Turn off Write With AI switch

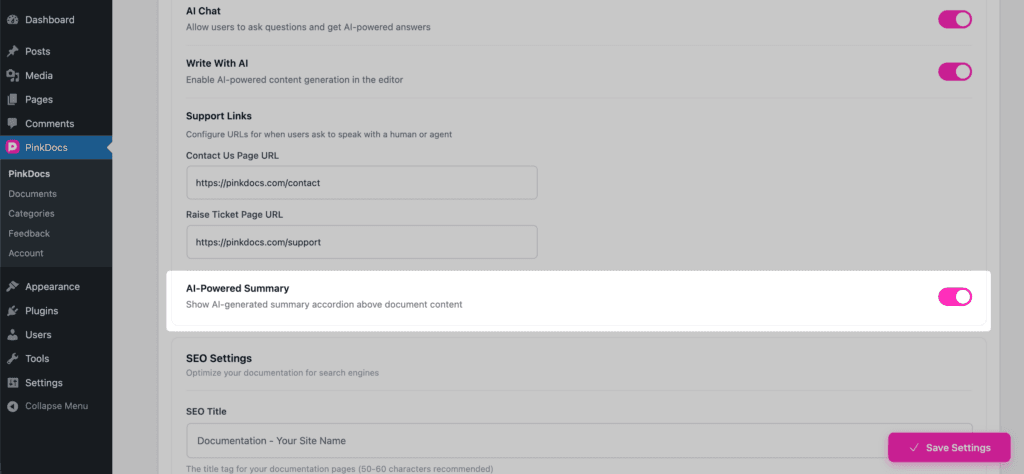955,71
